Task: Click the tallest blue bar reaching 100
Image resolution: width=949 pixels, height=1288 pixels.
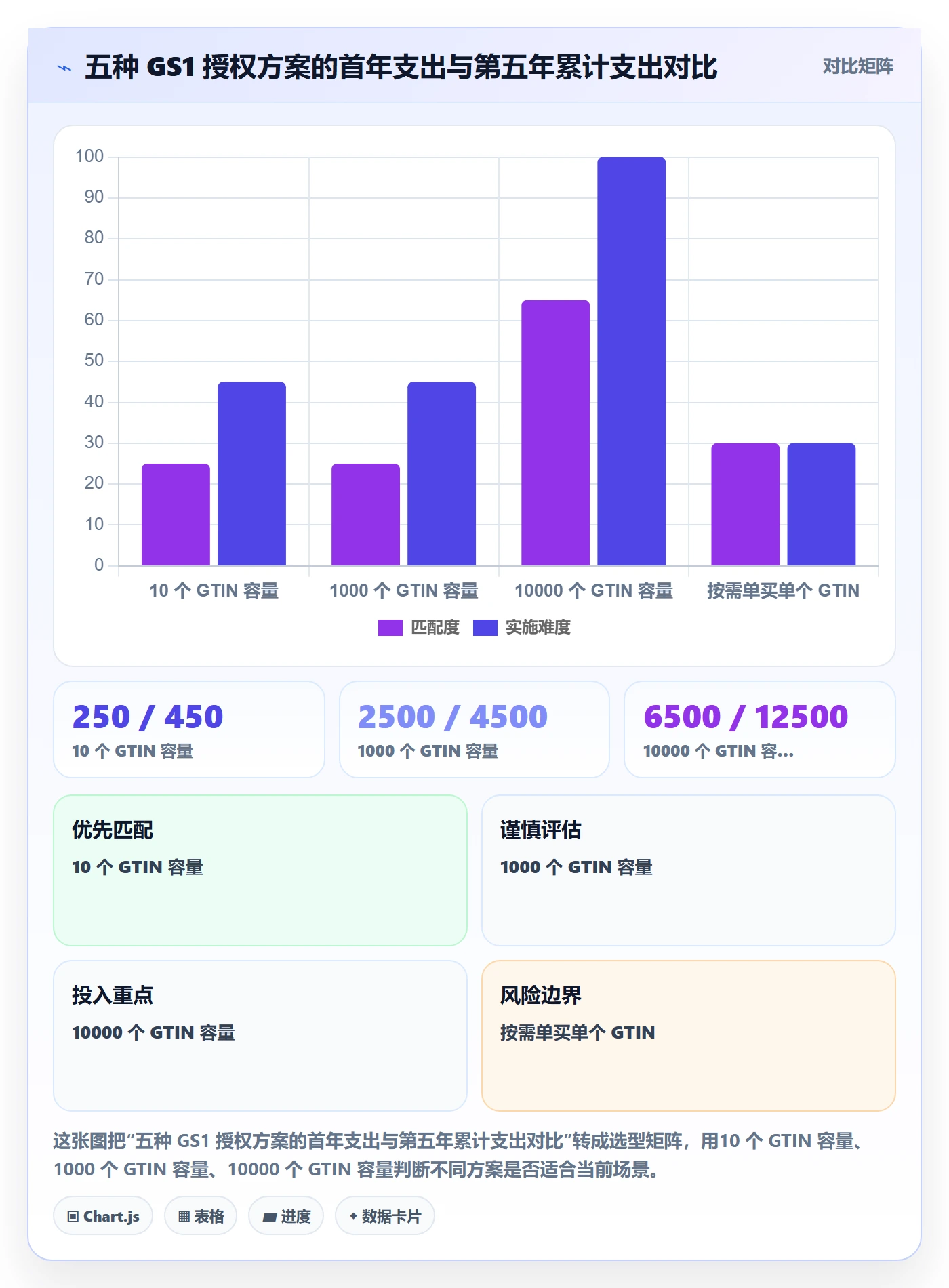Action: pos(631,361)
